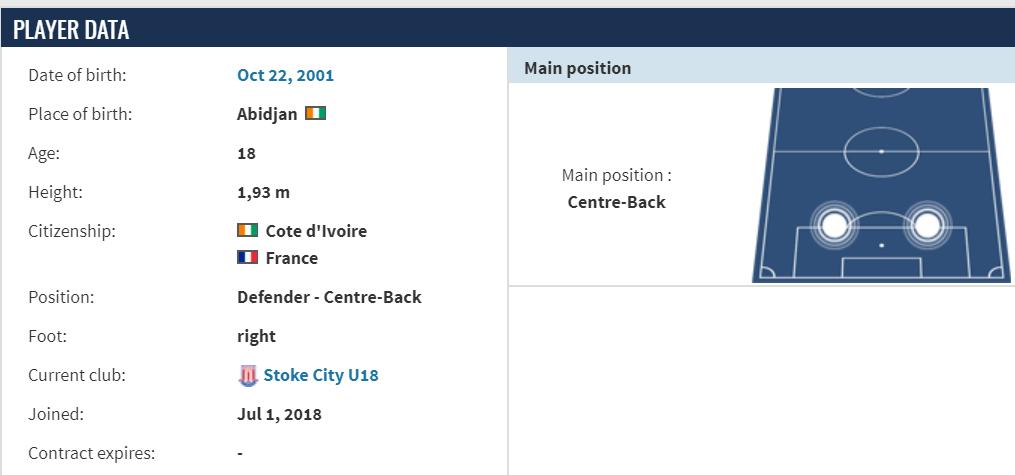Click the height value 1,93 m
The height and width of the screenshot is (475, 1015).
click(x=263, y=192)
